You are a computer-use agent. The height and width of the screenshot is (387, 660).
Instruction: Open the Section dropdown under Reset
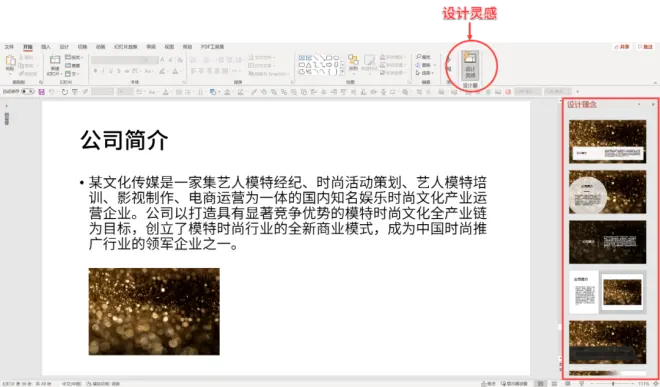(x=72, y=74)
